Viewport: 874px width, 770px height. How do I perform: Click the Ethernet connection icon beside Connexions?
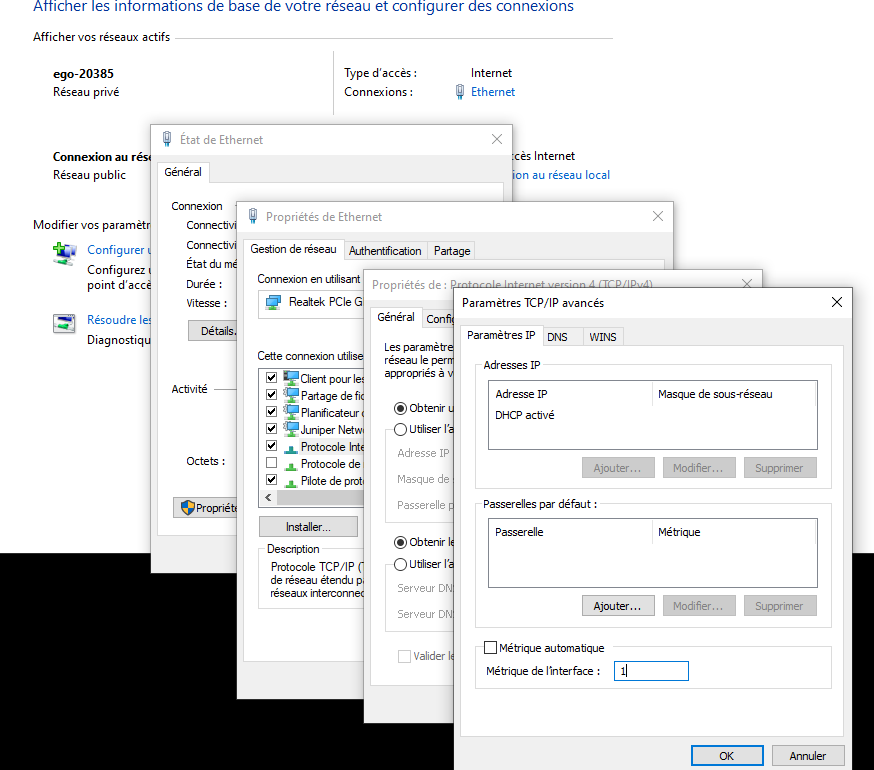(x=459, y=92)
